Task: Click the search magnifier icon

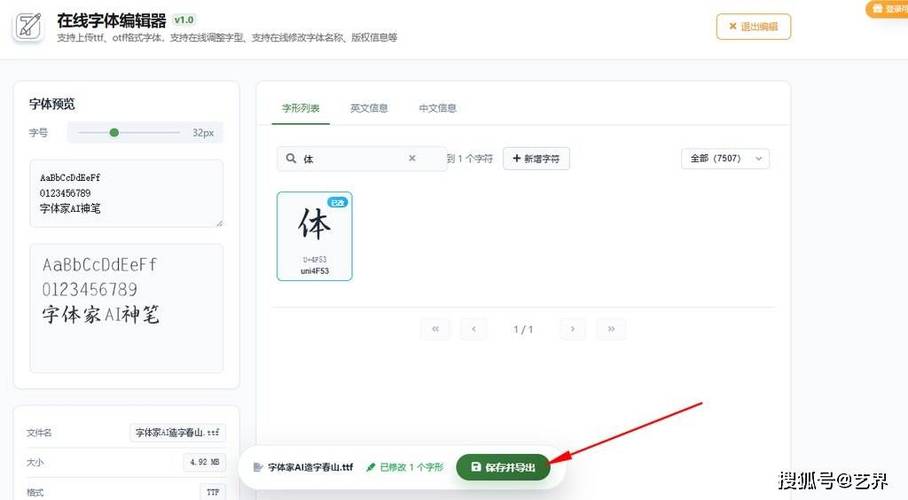Action: pyautogui.click(x=291, y=158)
